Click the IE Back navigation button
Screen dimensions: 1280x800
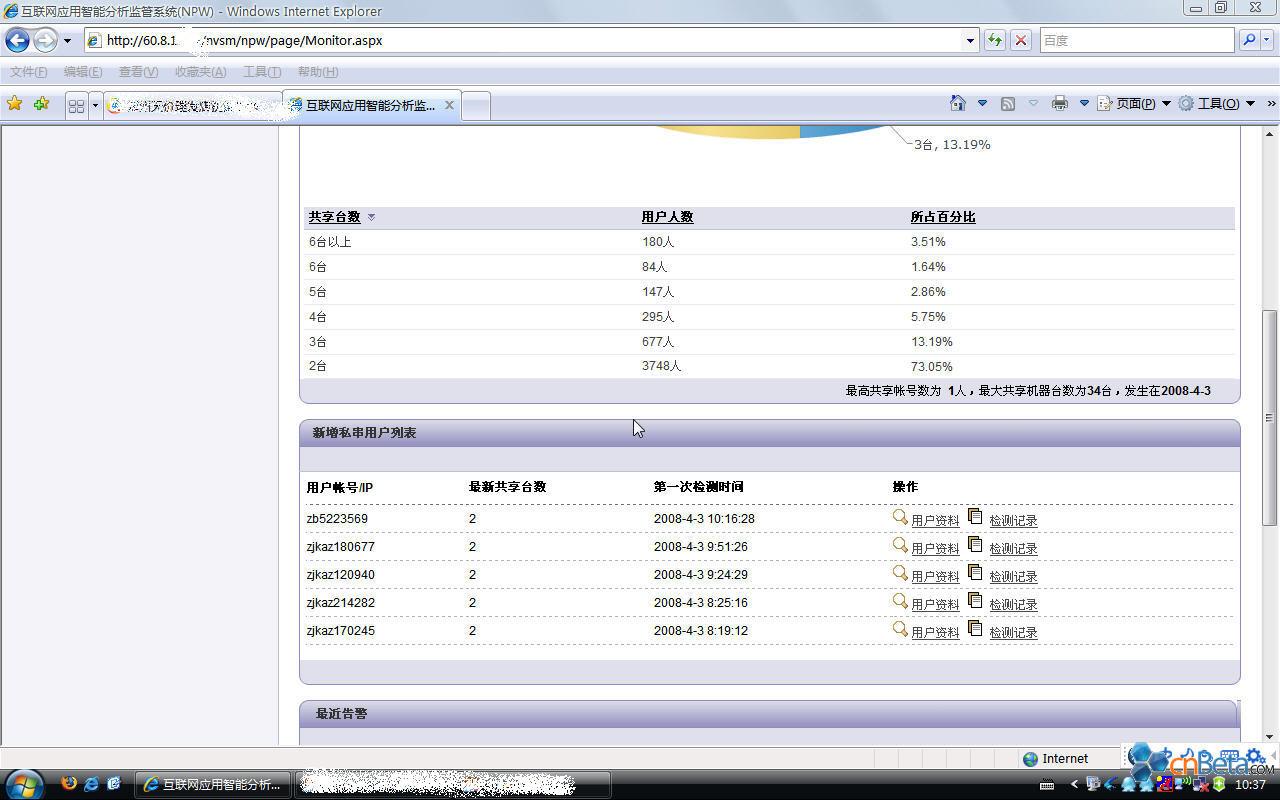pos(18,40)
